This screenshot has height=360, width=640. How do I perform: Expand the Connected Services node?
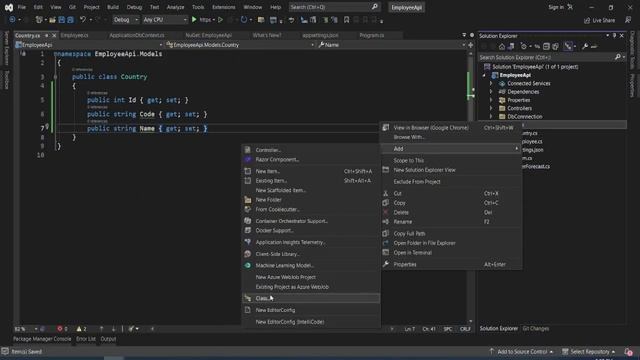(x=491, y=83)
